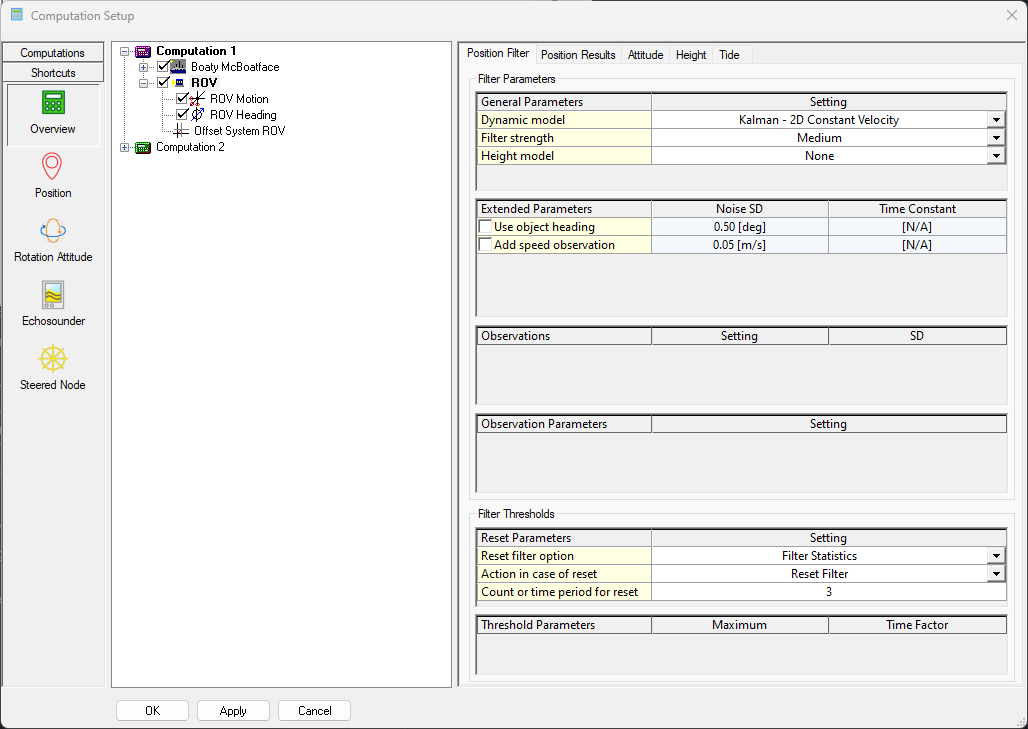Image resolution: width=1028 pixels, height=729 pixels.
Task: Click the Count or time period value field
Action: pyautogui.click(x=828, y=592)
